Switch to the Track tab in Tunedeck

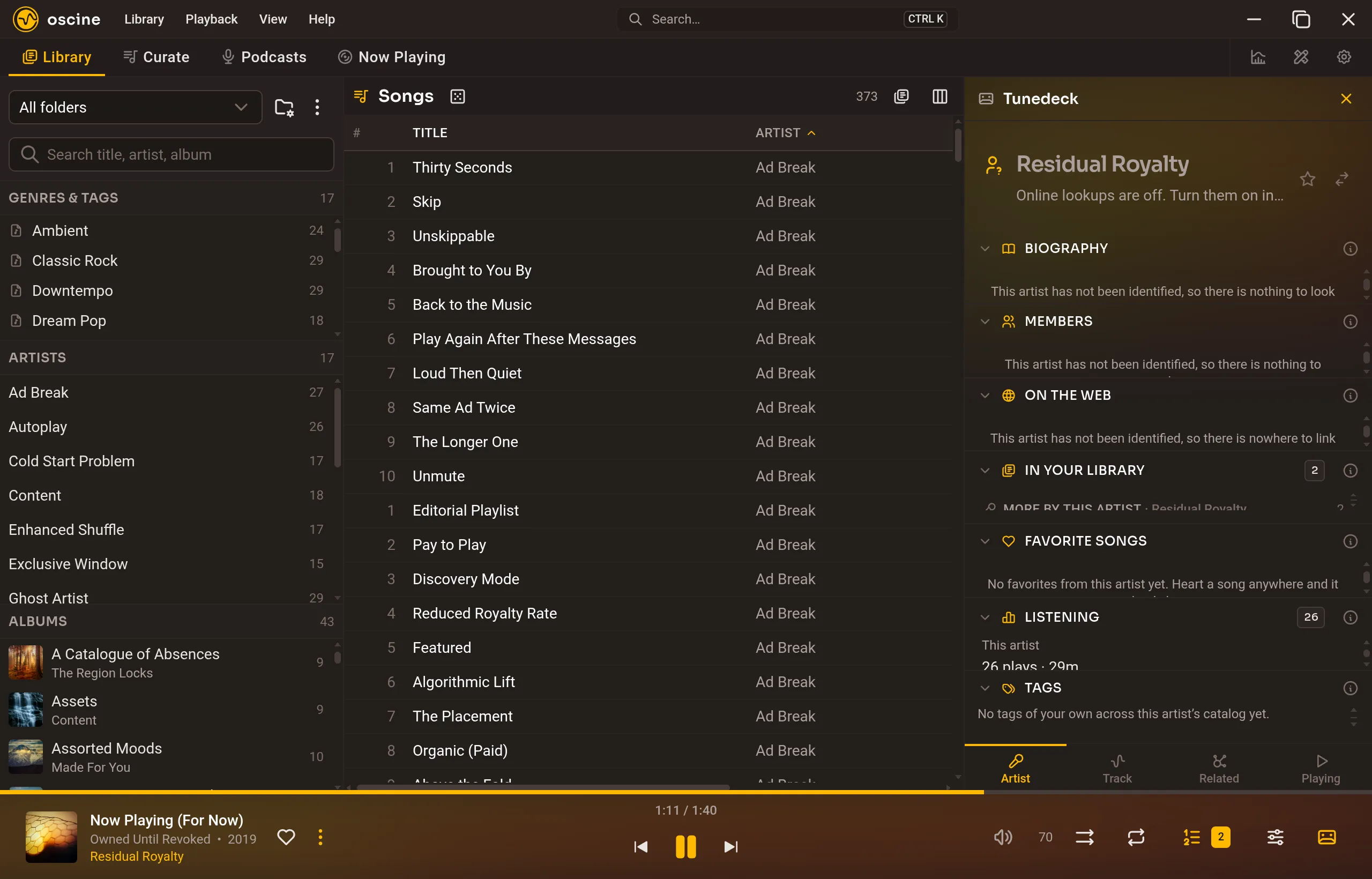pyautogui.click(x=1117, y=769)
